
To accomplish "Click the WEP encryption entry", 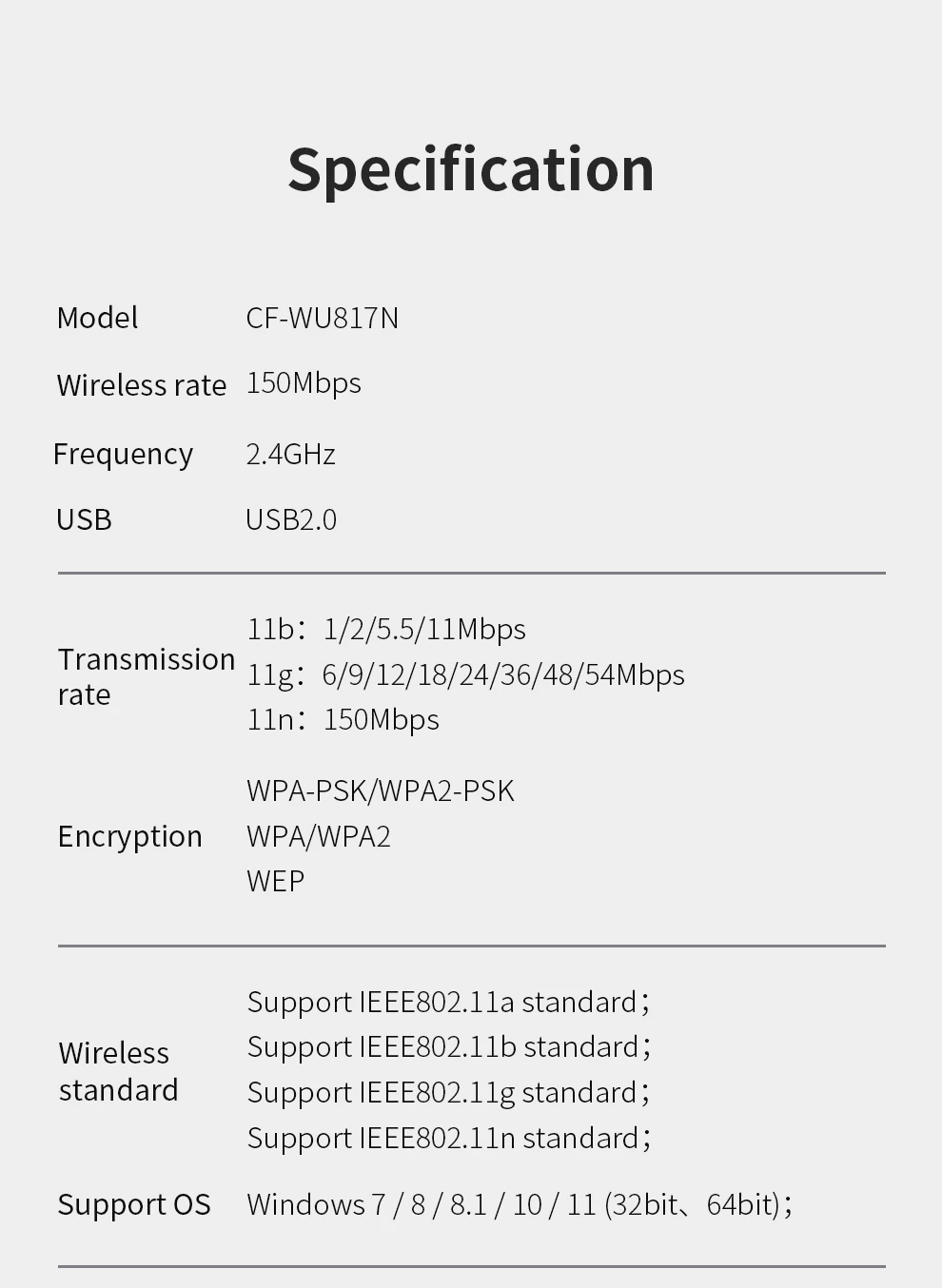I will click(276, 882).
